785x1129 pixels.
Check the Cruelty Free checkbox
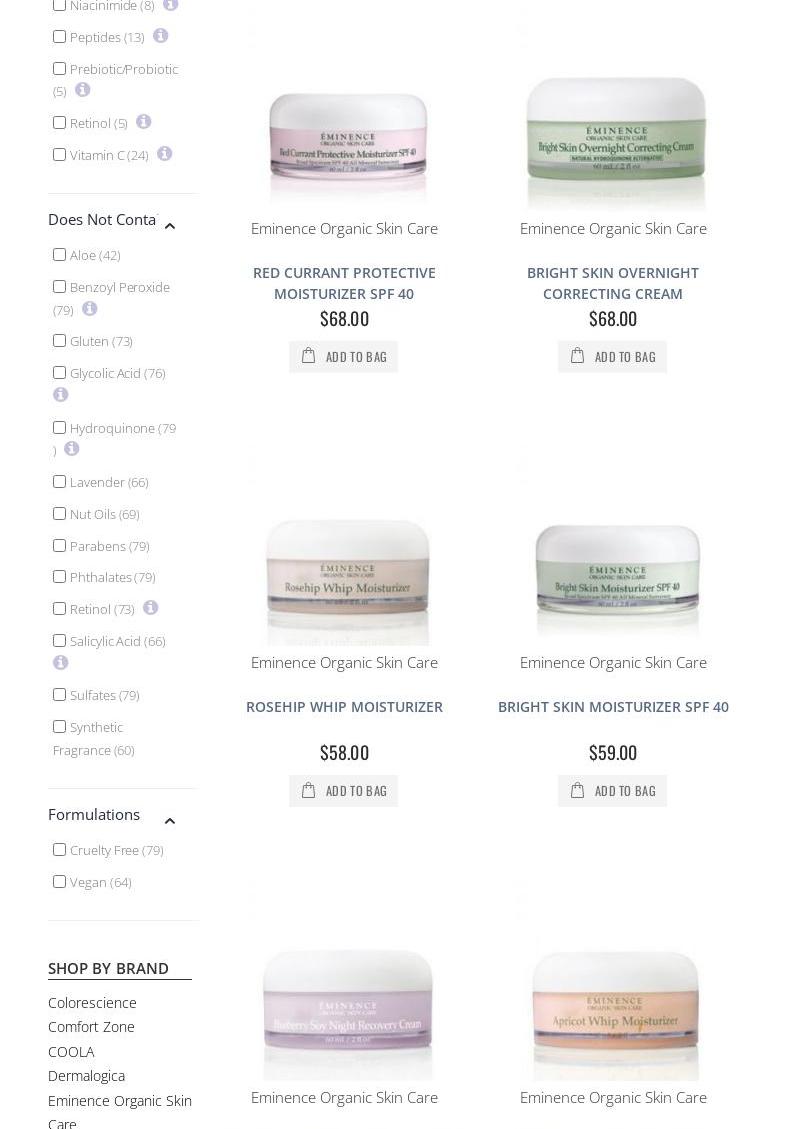tap(60, 850)
